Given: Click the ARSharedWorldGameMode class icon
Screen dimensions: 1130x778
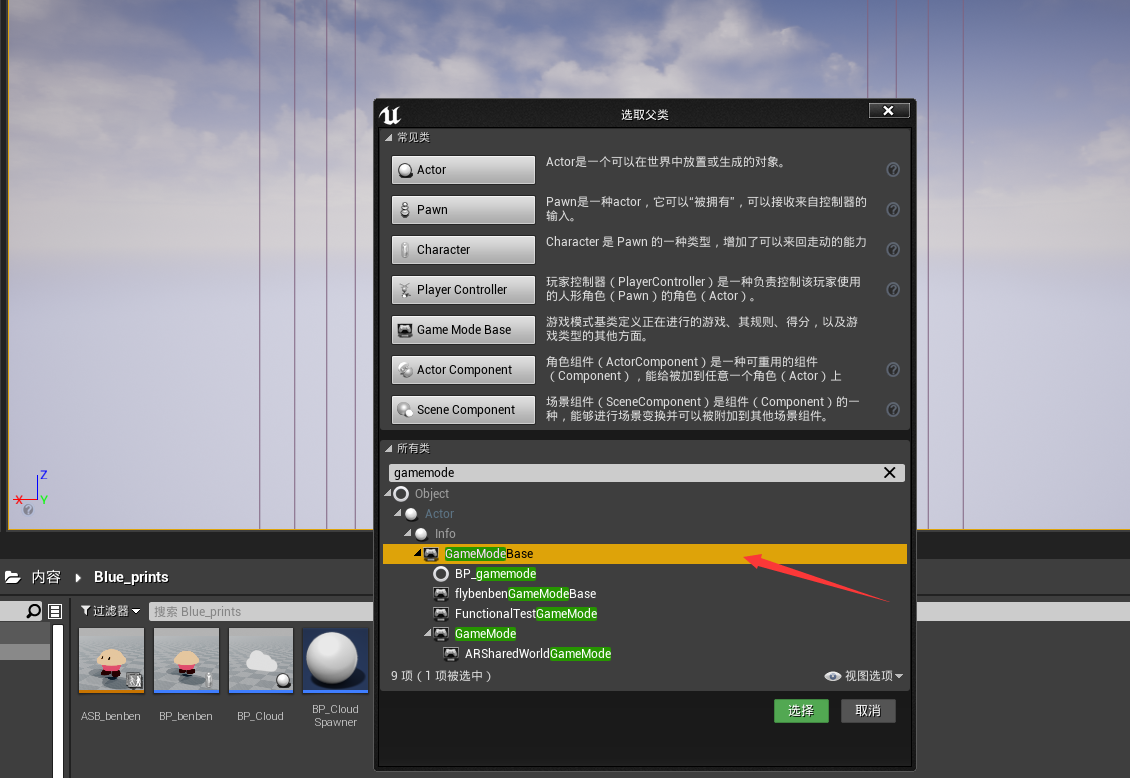Looking at the screenshot, I should (x=451, y=654).
